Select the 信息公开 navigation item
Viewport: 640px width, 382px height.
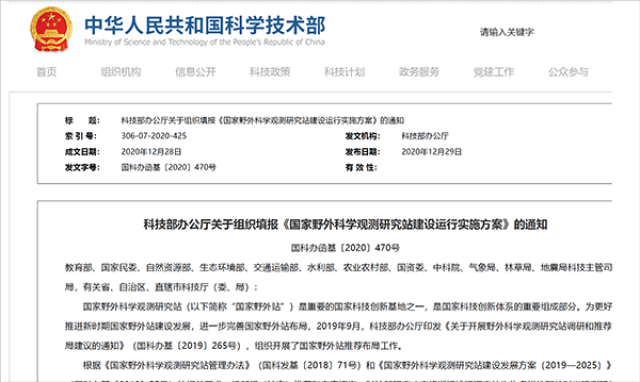point(196,72)
